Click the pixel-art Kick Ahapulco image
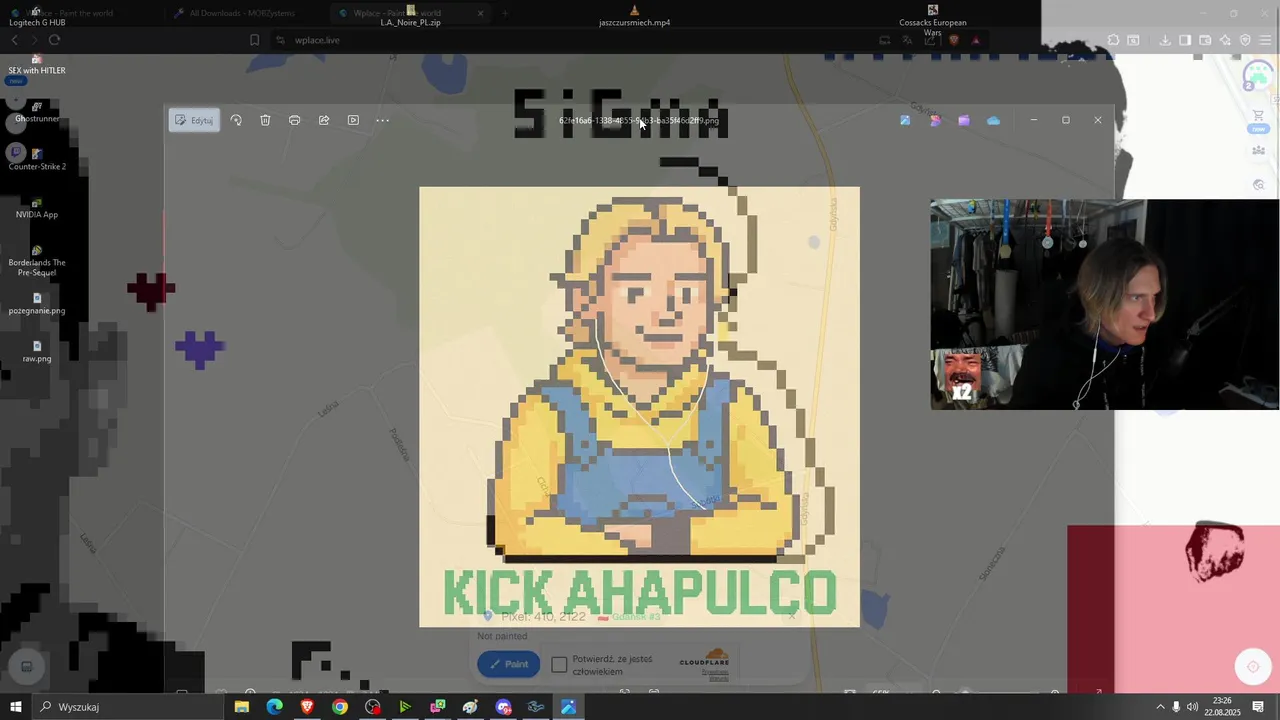 point(639,407)
